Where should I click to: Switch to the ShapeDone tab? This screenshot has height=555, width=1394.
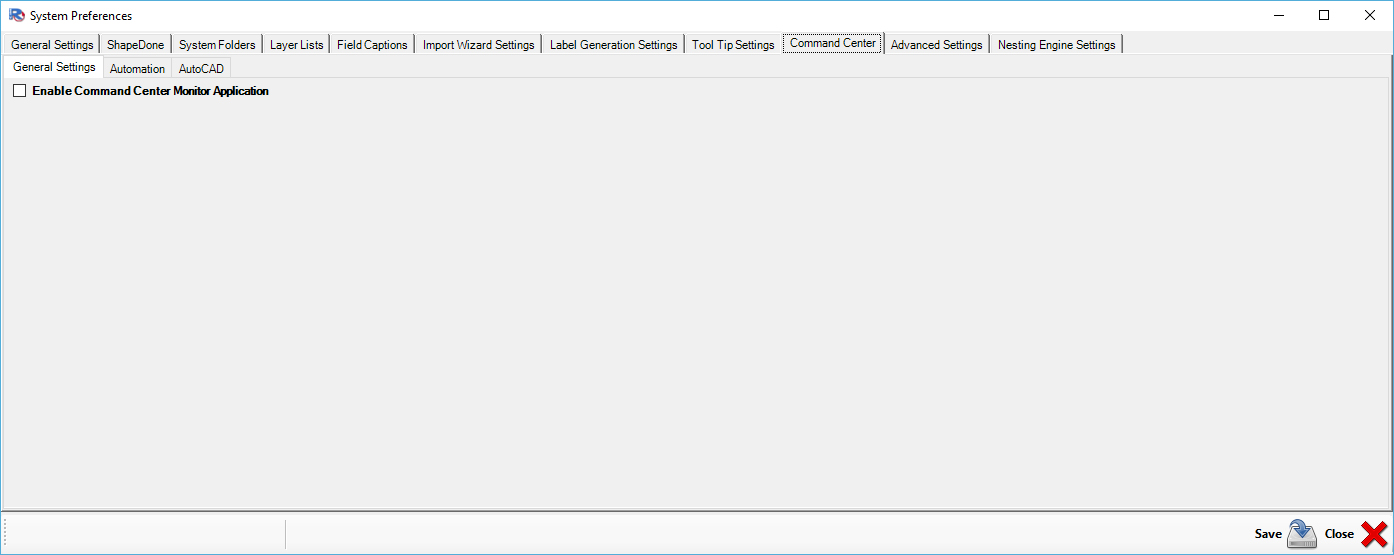[135, 45]
